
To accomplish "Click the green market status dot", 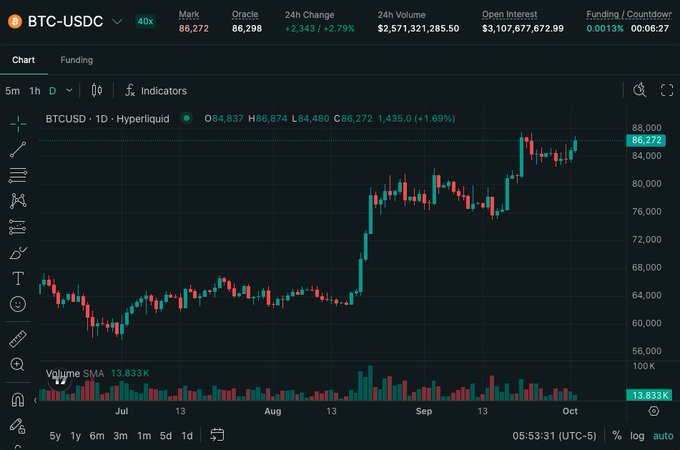I will click(x=186, y=118).
